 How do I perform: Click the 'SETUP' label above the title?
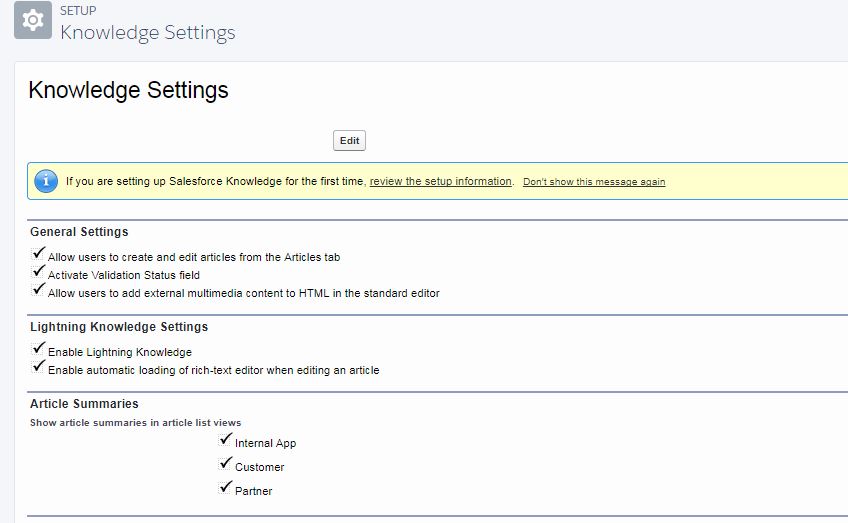pyautogui.click(x=79, y=11)
